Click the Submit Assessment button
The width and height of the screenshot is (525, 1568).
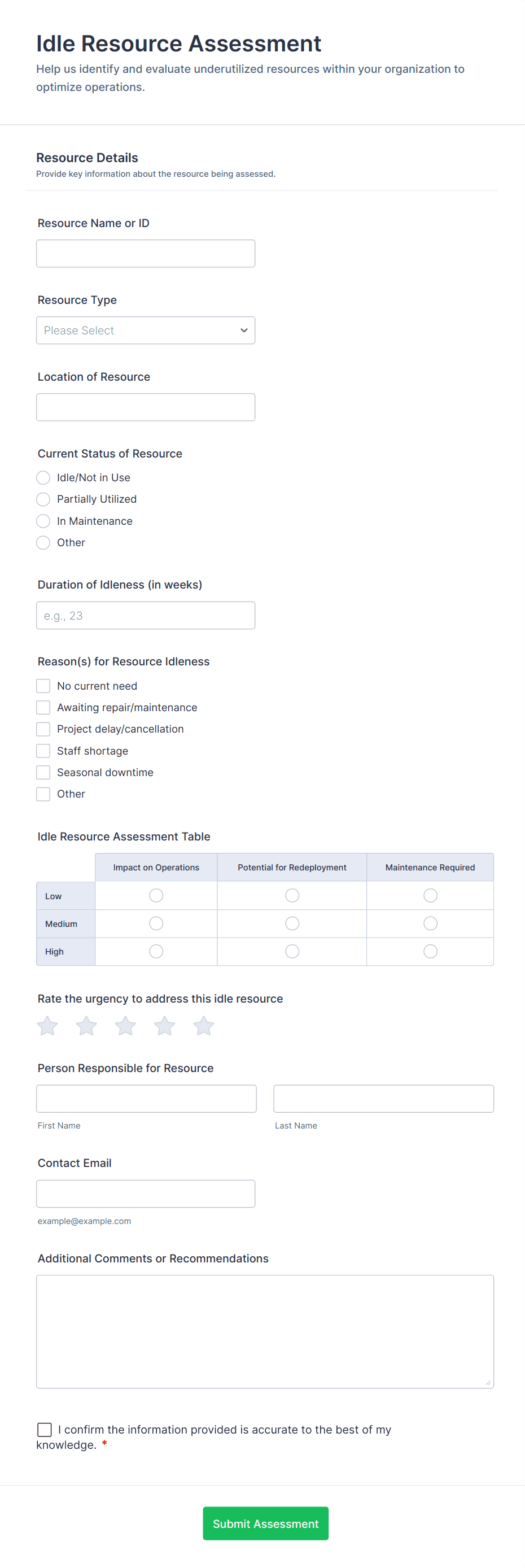tap(265, 1523)
